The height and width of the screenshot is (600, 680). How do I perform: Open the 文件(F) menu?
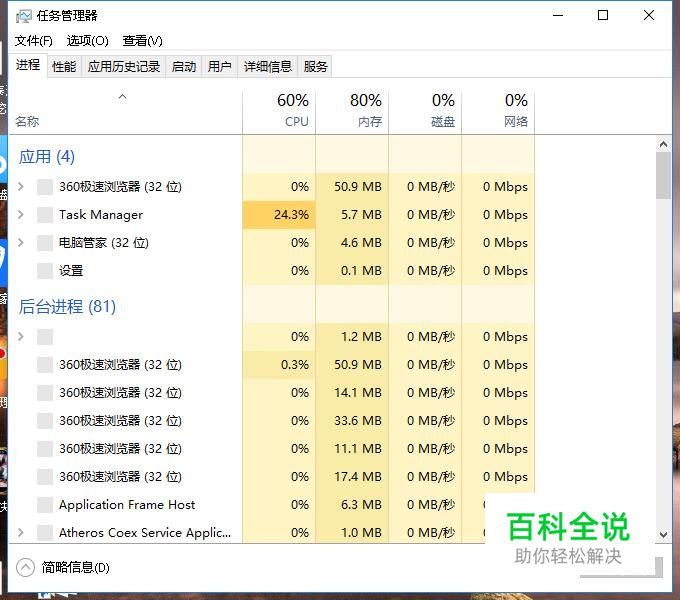[x=34, y=41]
